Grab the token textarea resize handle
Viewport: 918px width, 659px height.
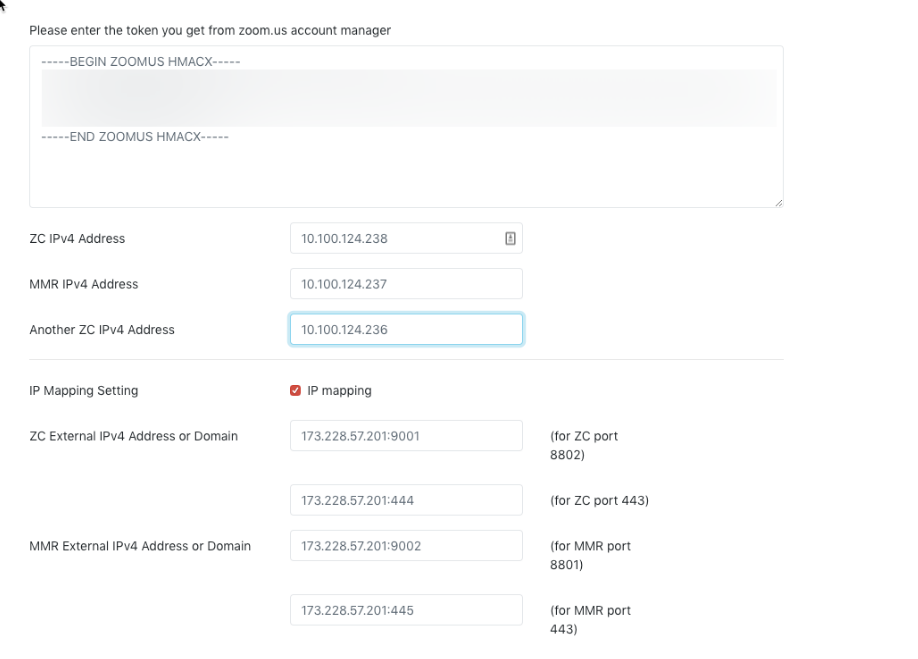(778, 202)
